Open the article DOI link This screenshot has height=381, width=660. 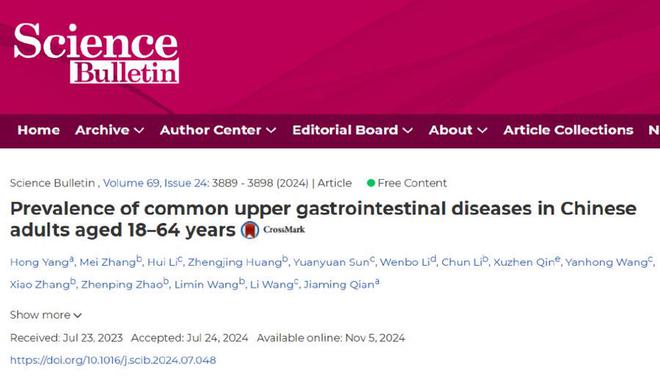pyautogui.click(x=113, y=360)
